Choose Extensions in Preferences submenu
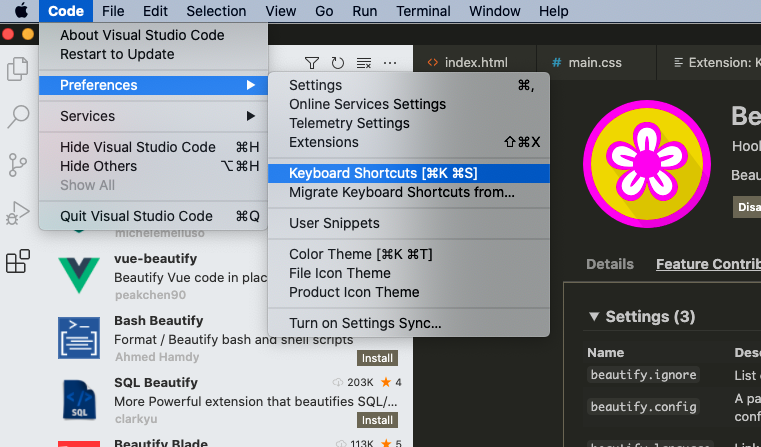 [x=409, y=142]
